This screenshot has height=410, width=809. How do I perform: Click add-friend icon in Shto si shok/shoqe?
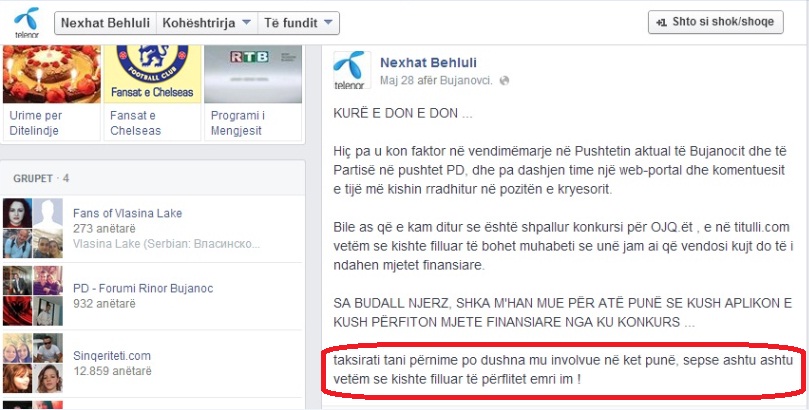click(x=661, y=23)
